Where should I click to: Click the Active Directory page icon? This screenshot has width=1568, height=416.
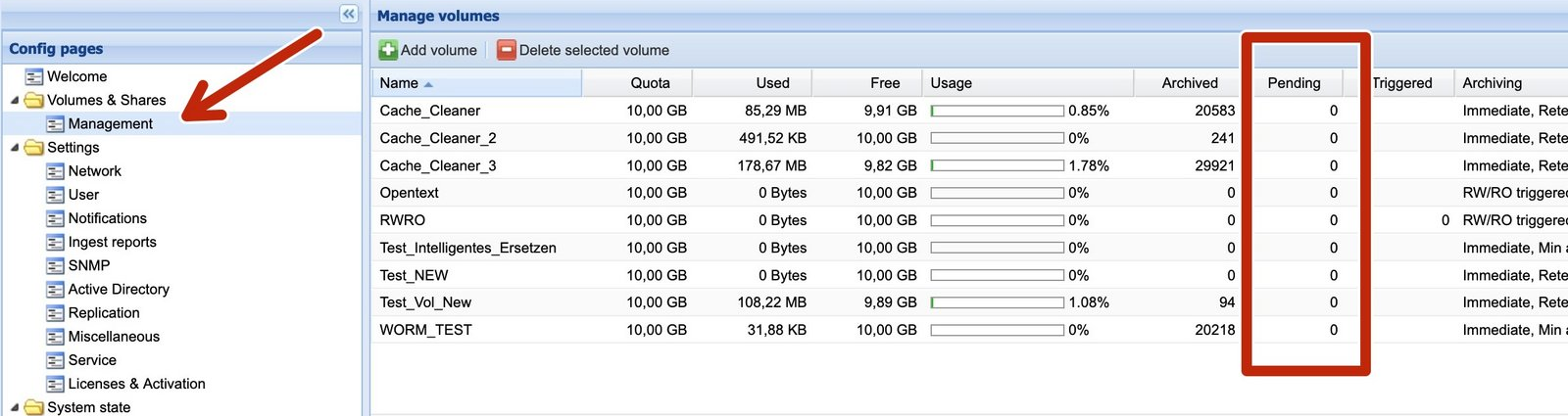point(56,290)
